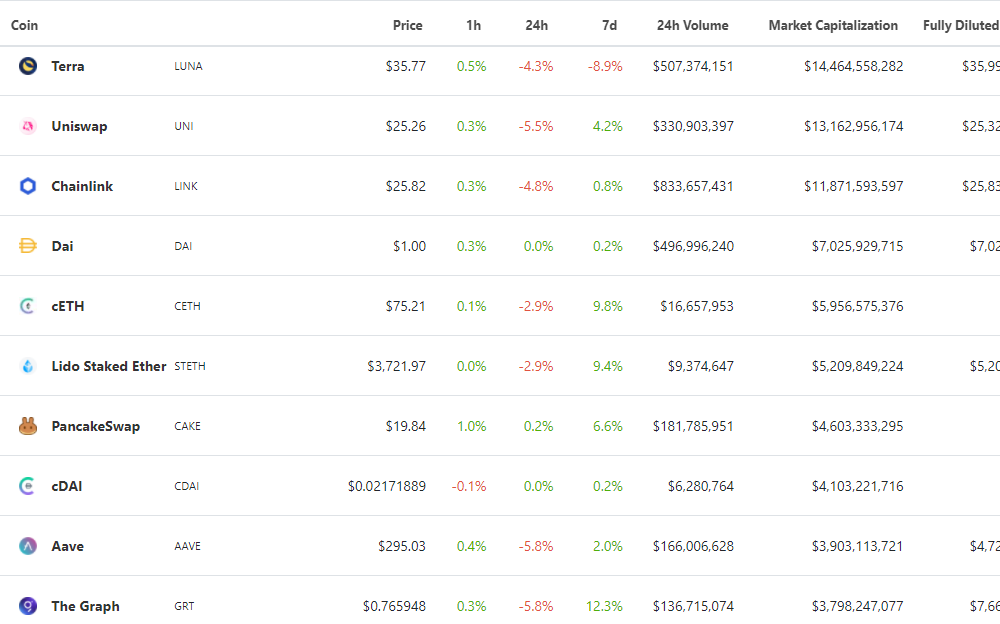1000x624 pixels.
Task: Click the LUNA ticker symbol
Action: (188, 66)
